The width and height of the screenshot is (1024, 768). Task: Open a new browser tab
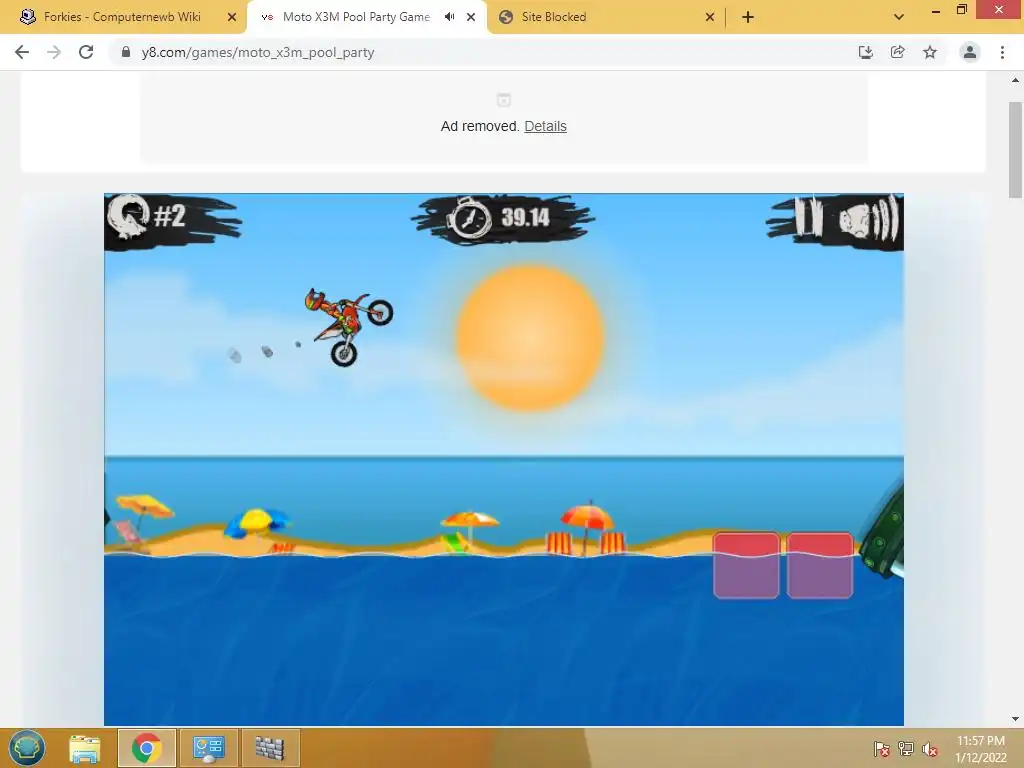tap(748, 17)
